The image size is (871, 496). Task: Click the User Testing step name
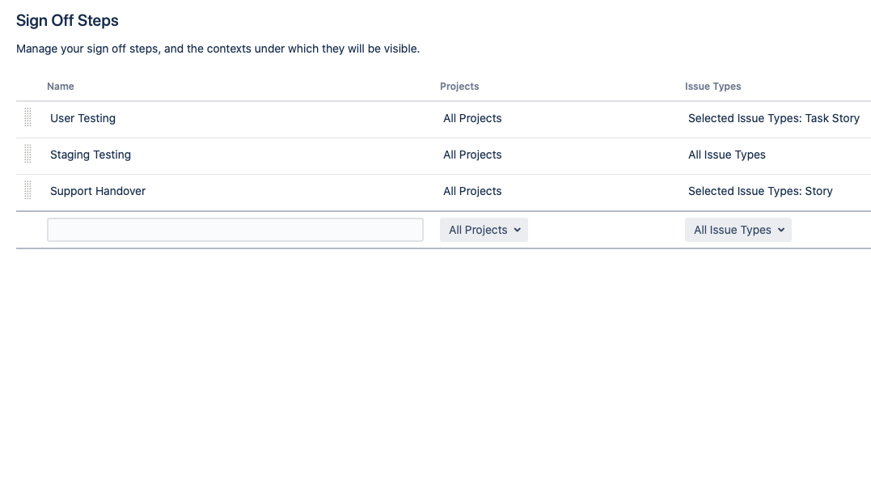(83, 118)
